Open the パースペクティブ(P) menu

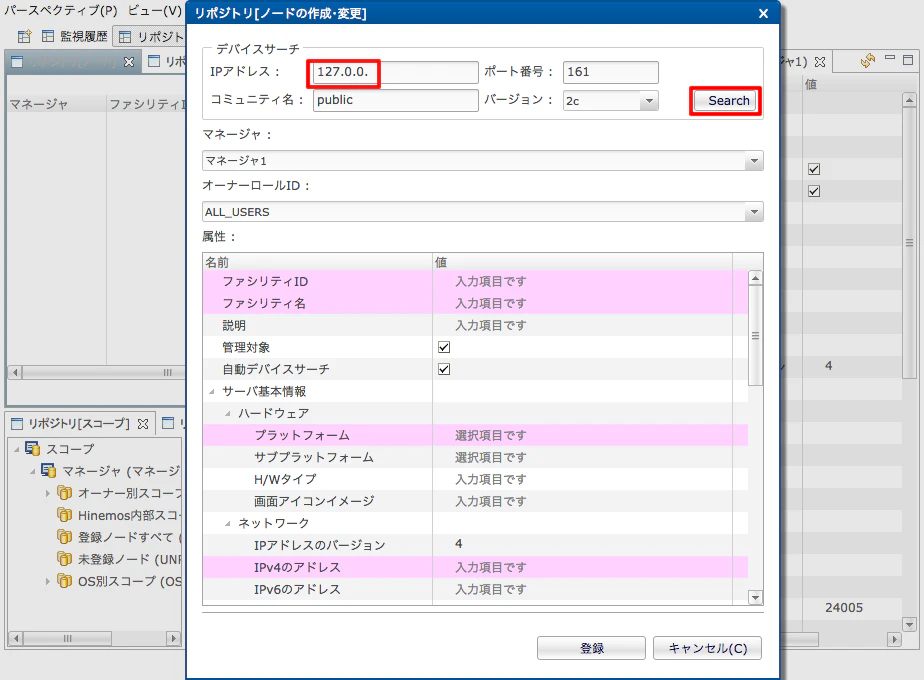[61, 11]
